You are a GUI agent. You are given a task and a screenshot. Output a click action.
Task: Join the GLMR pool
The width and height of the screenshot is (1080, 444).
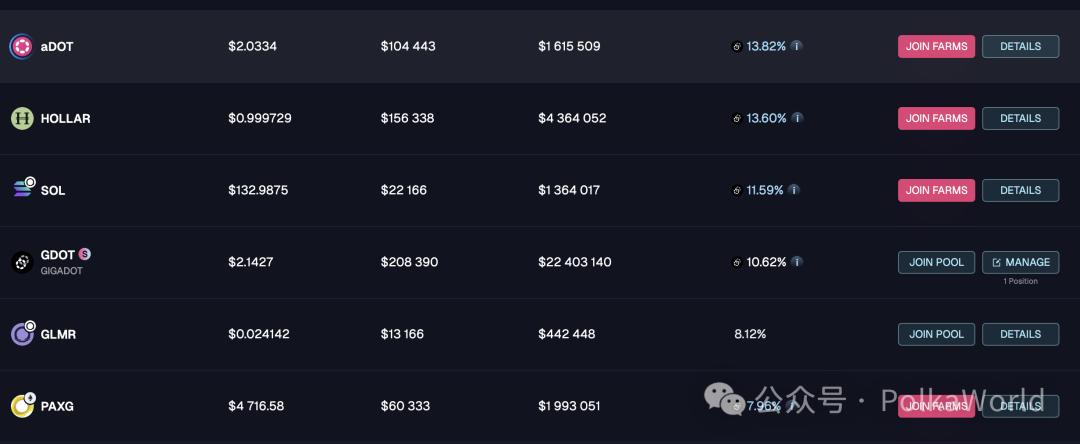point(936,334)
